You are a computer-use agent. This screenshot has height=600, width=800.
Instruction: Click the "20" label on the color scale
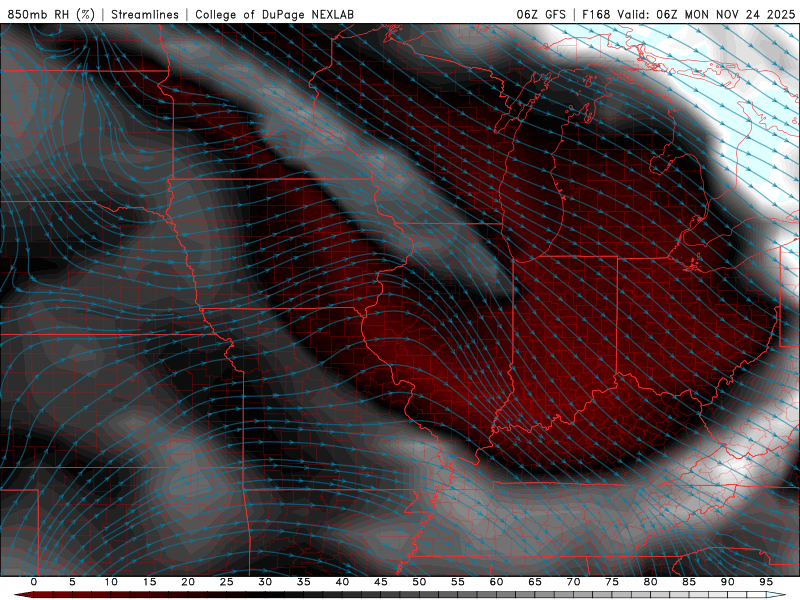(x=188, y=582)
